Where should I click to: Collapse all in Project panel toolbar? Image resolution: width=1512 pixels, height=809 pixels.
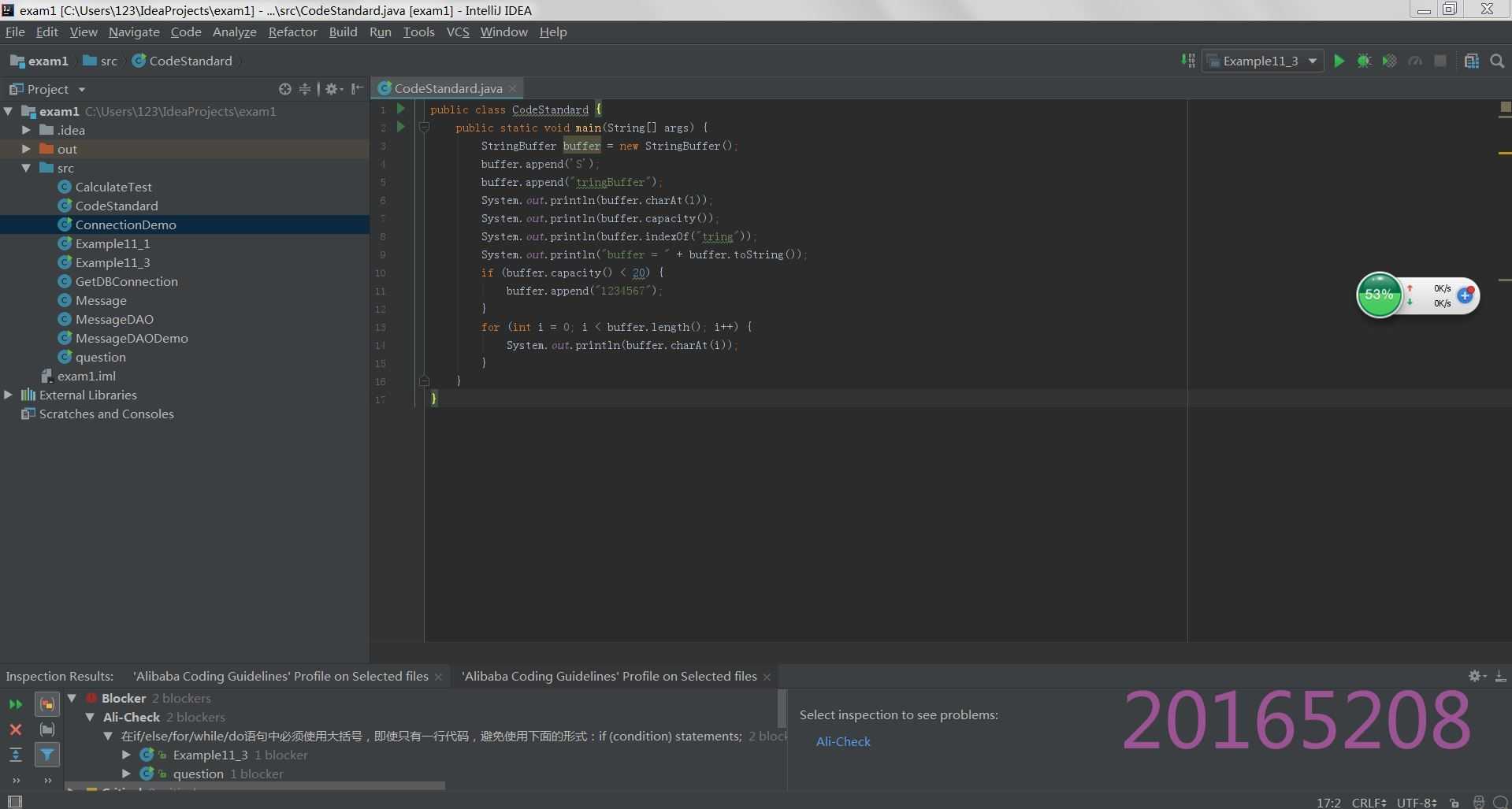pos(305,89)
